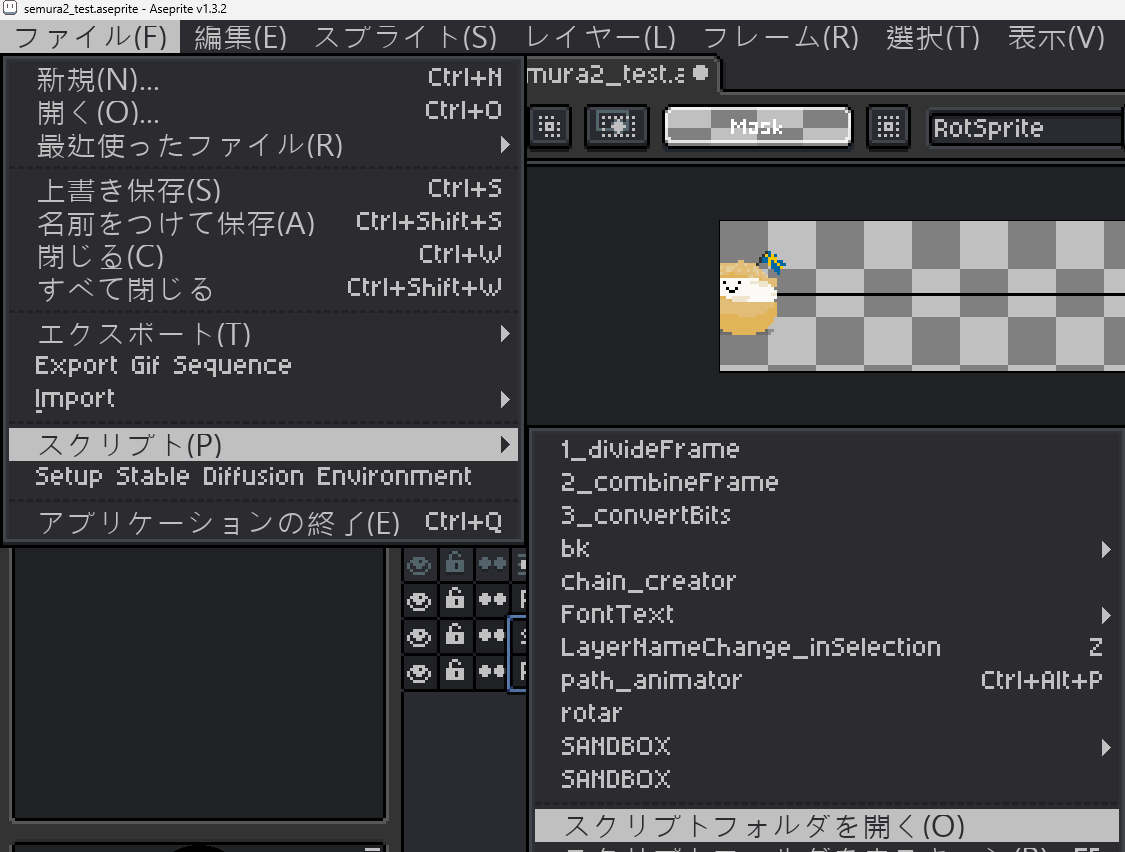Choose 名前をつけて保存(A) Save As
The height and width of the screenshot is (852, 1125).
point(263,223)
